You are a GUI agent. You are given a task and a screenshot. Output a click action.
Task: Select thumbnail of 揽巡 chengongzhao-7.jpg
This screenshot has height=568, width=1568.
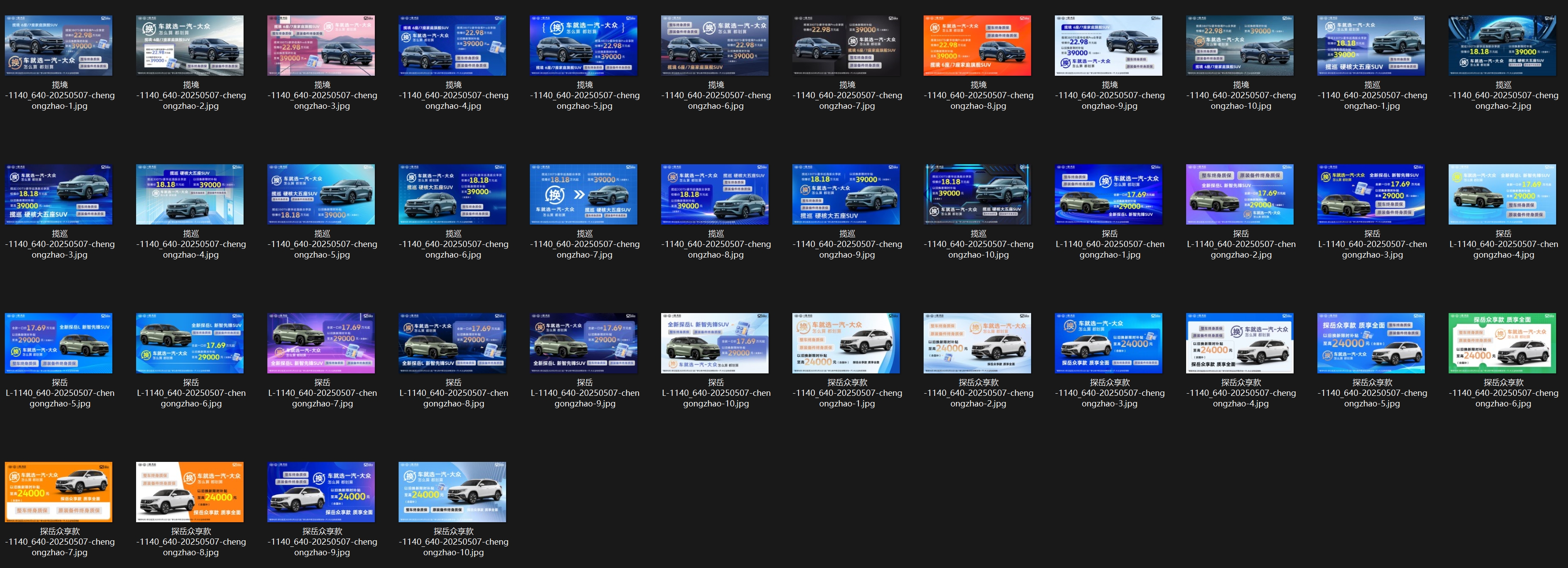click(584, 194)
